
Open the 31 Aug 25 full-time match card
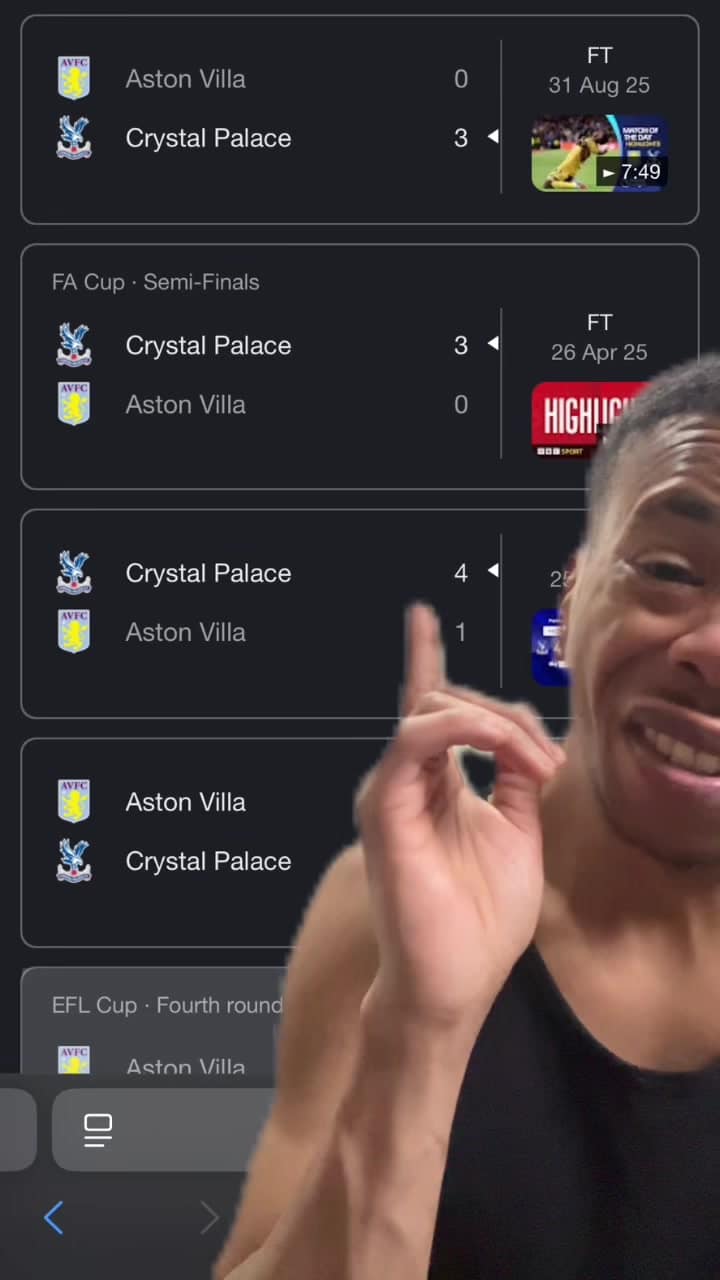pyautogui.click(x=360, y=119)
